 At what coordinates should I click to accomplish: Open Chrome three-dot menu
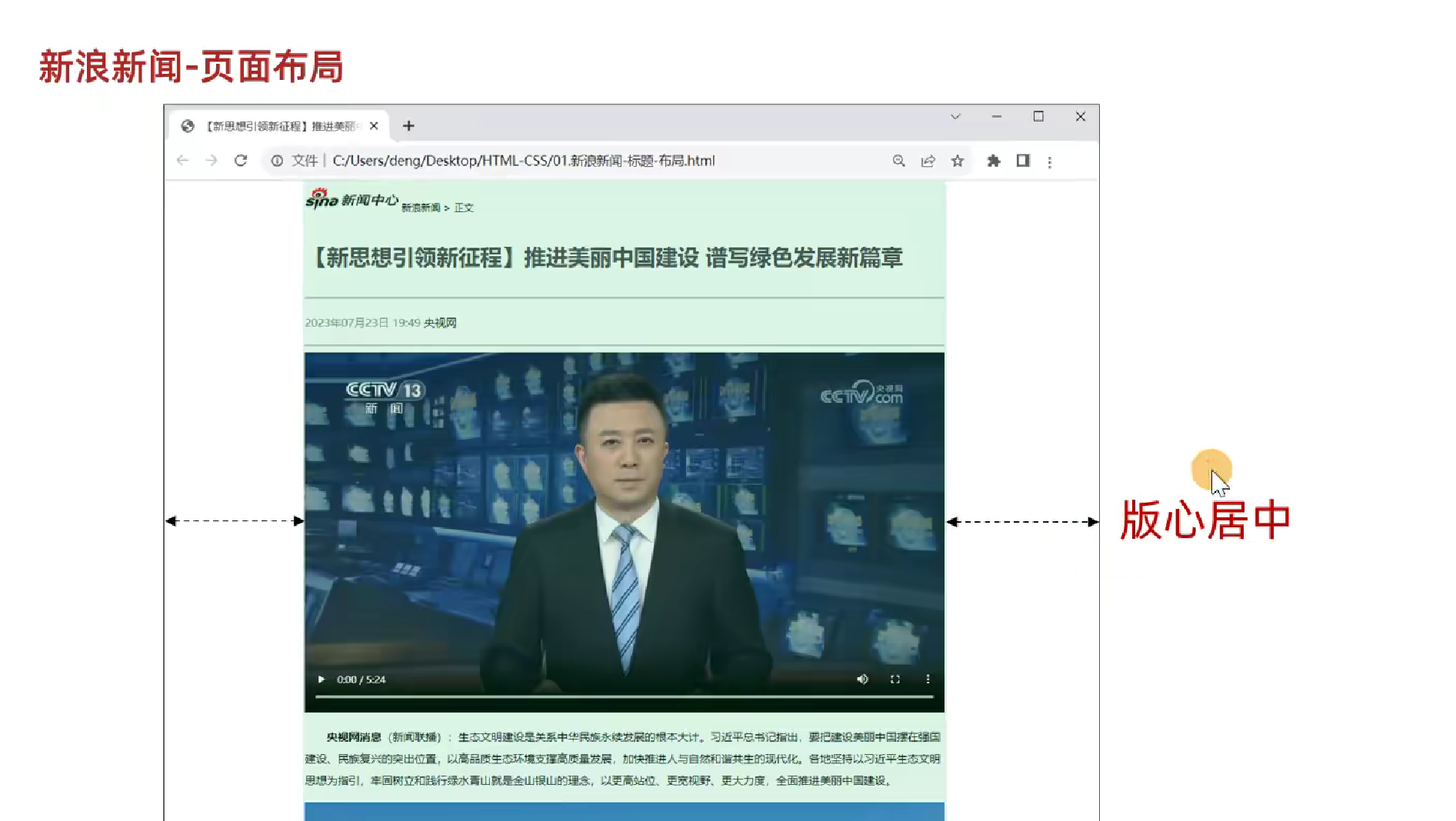(x=1050, y=161)
